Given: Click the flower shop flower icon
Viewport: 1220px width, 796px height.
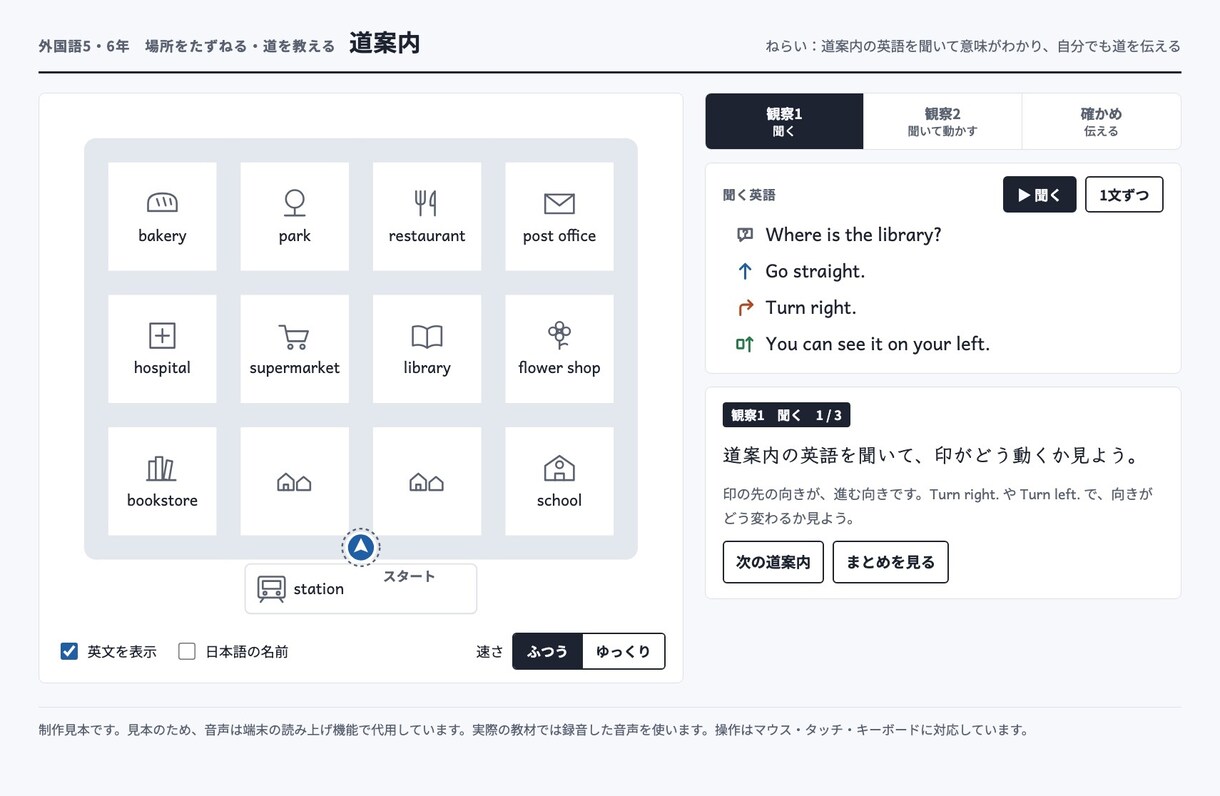Looking at the screenshot, I should click(559, 334).
